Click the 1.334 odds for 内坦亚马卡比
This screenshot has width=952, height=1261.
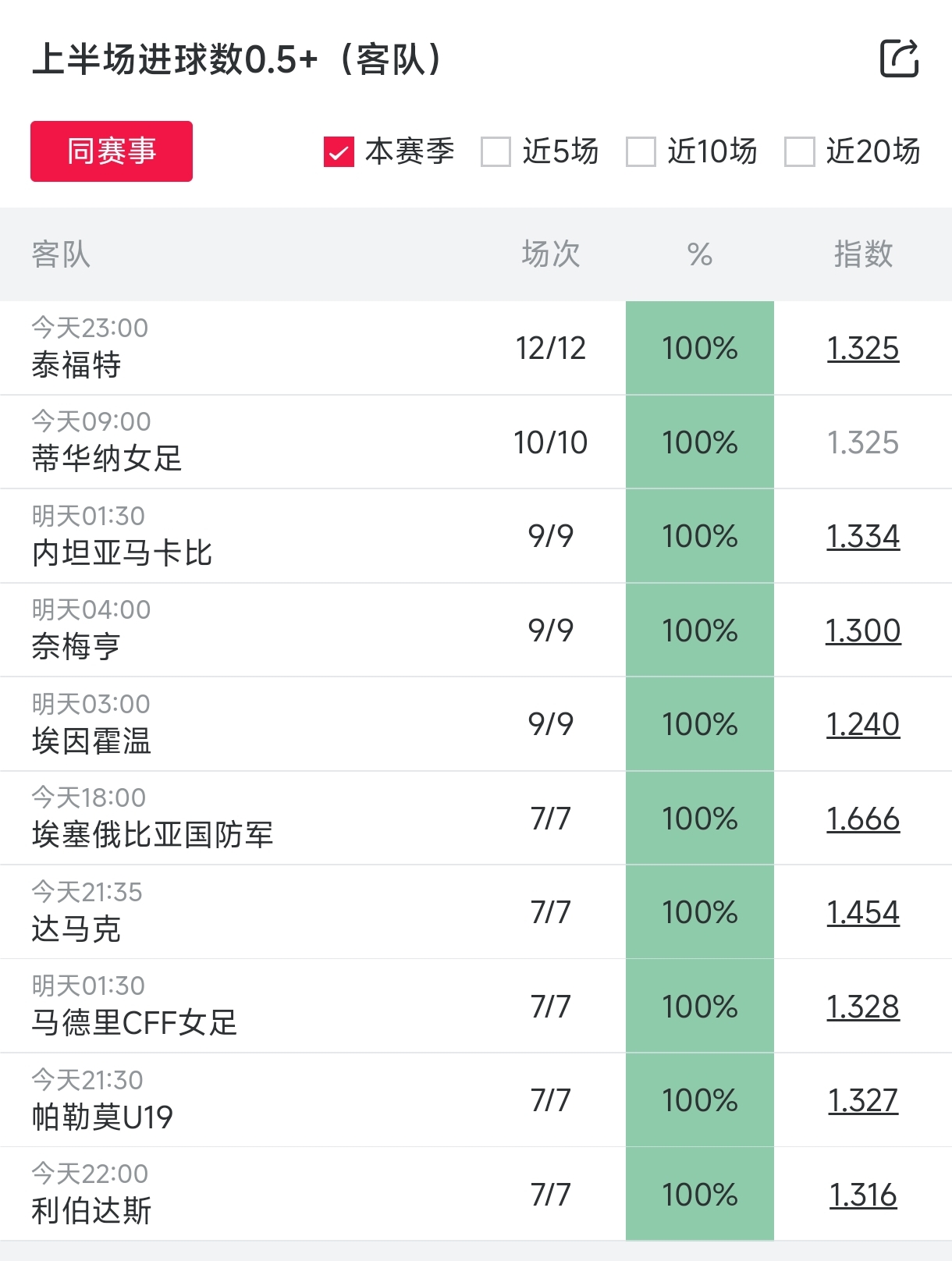pos(863,536)
